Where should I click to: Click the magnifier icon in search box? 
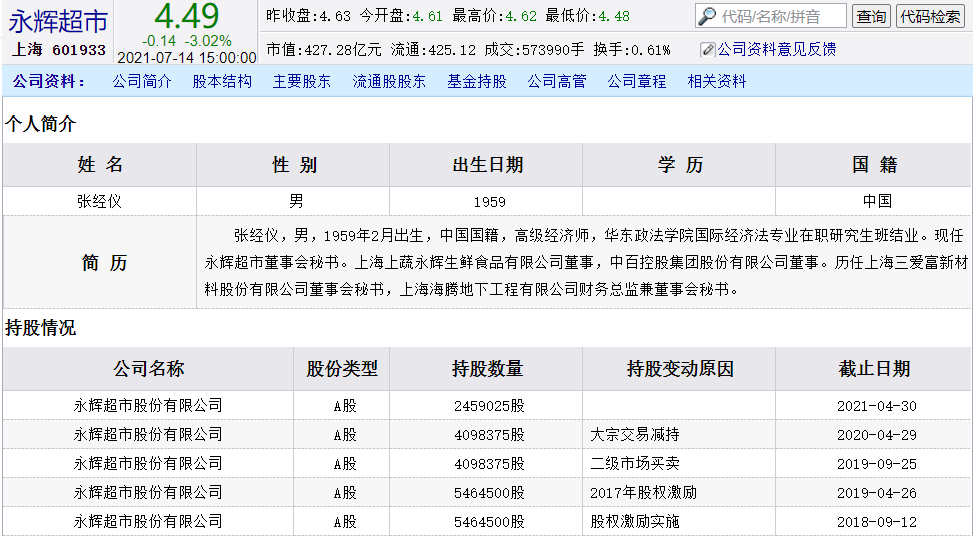click(707, 16)
